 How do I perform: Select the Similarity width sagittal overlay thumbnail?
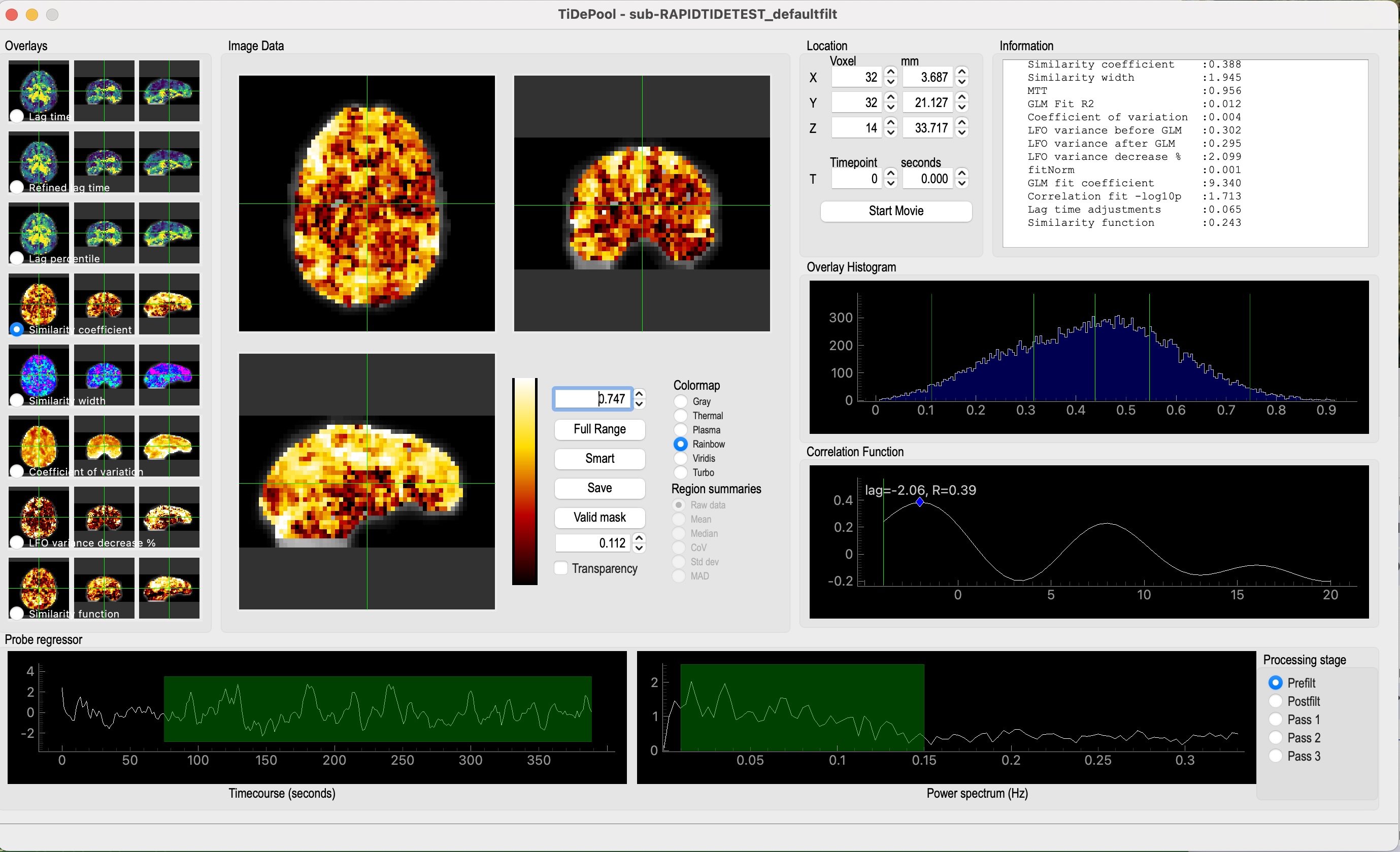pos(170,375)
